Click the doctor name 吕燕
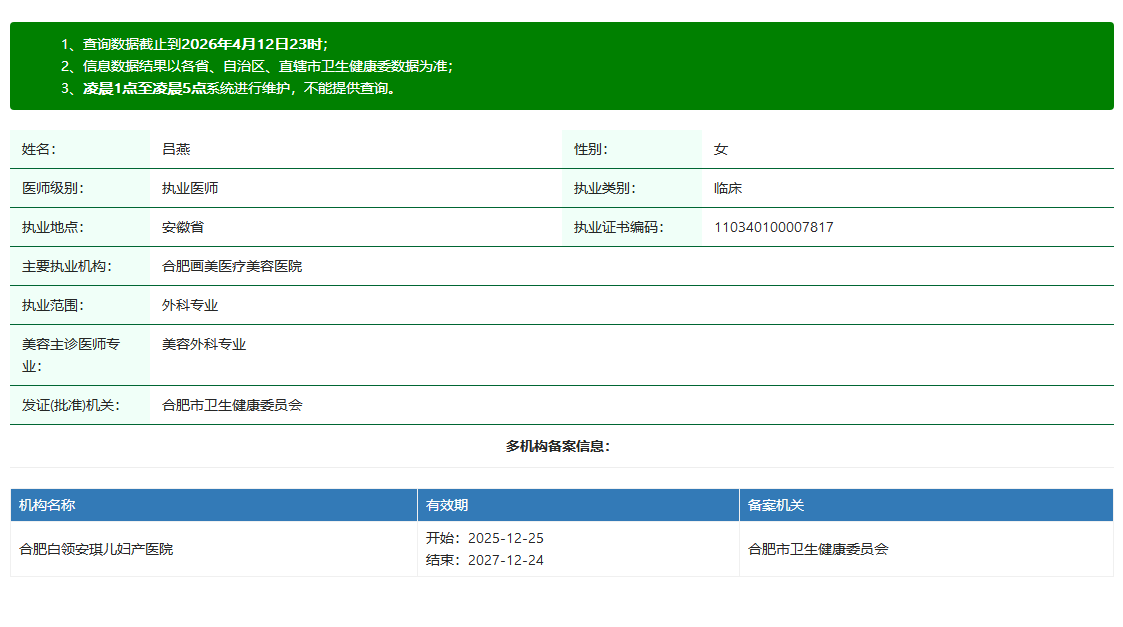The width and height of the screenshot is (1123, 627). (176, 149)
